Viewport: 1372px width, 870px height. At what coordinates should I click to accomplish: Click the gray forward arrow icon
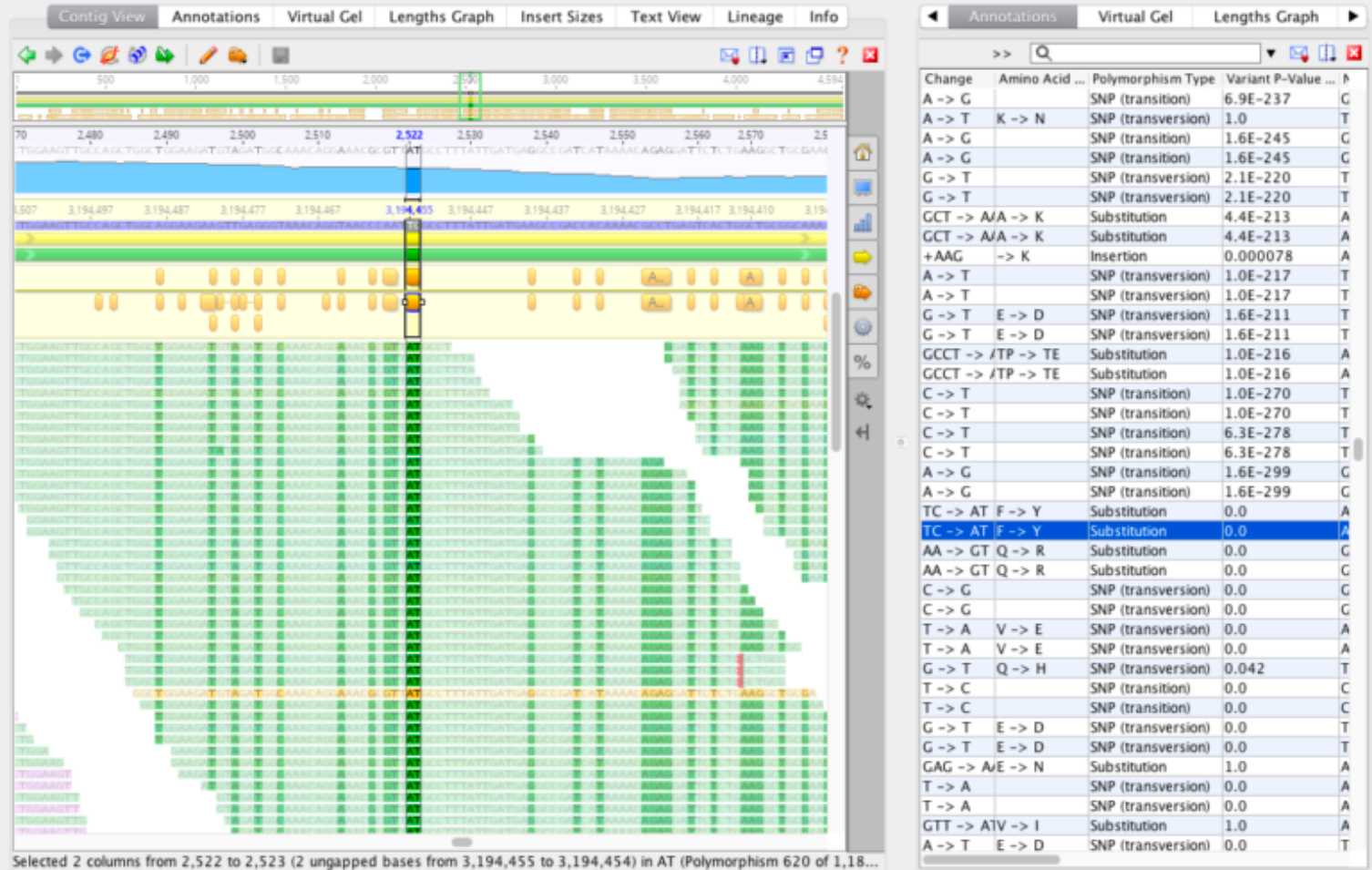coord(54,56)
